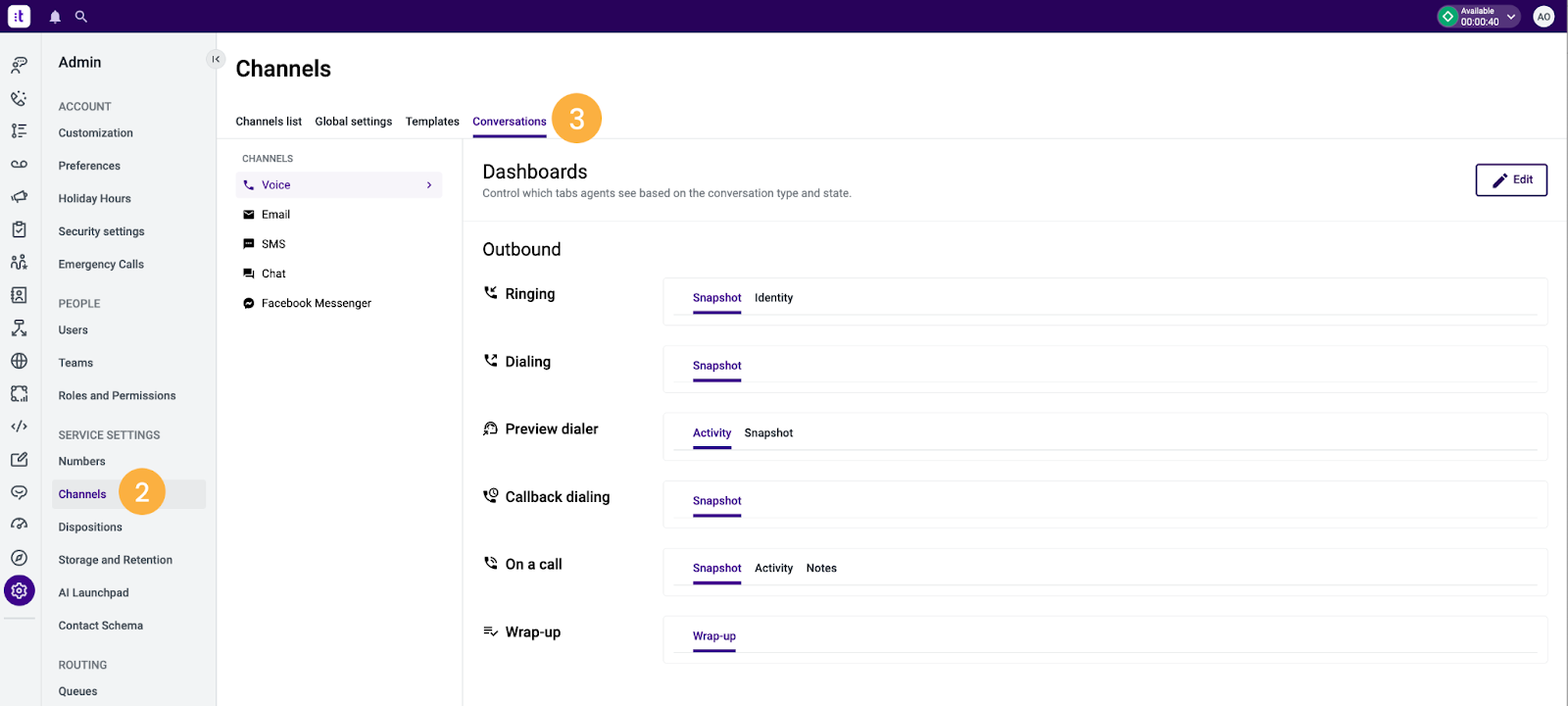Click the Edit button for Dashboards

(1511, 179)
